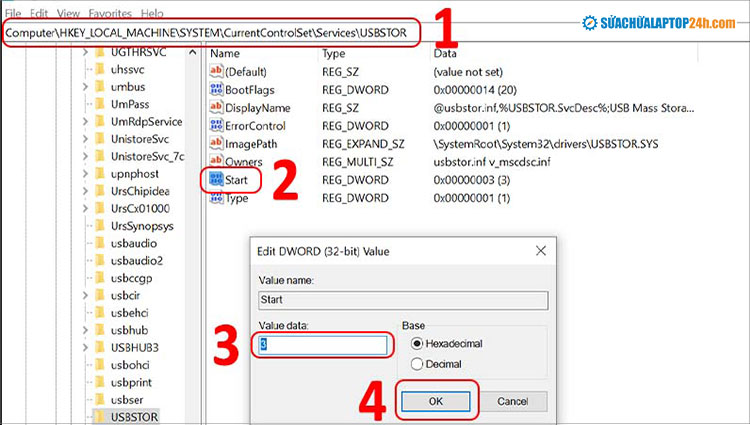The image size is (750, 425).
Task: Select the usbohci tree entry
Action: [x=130, y=365]
